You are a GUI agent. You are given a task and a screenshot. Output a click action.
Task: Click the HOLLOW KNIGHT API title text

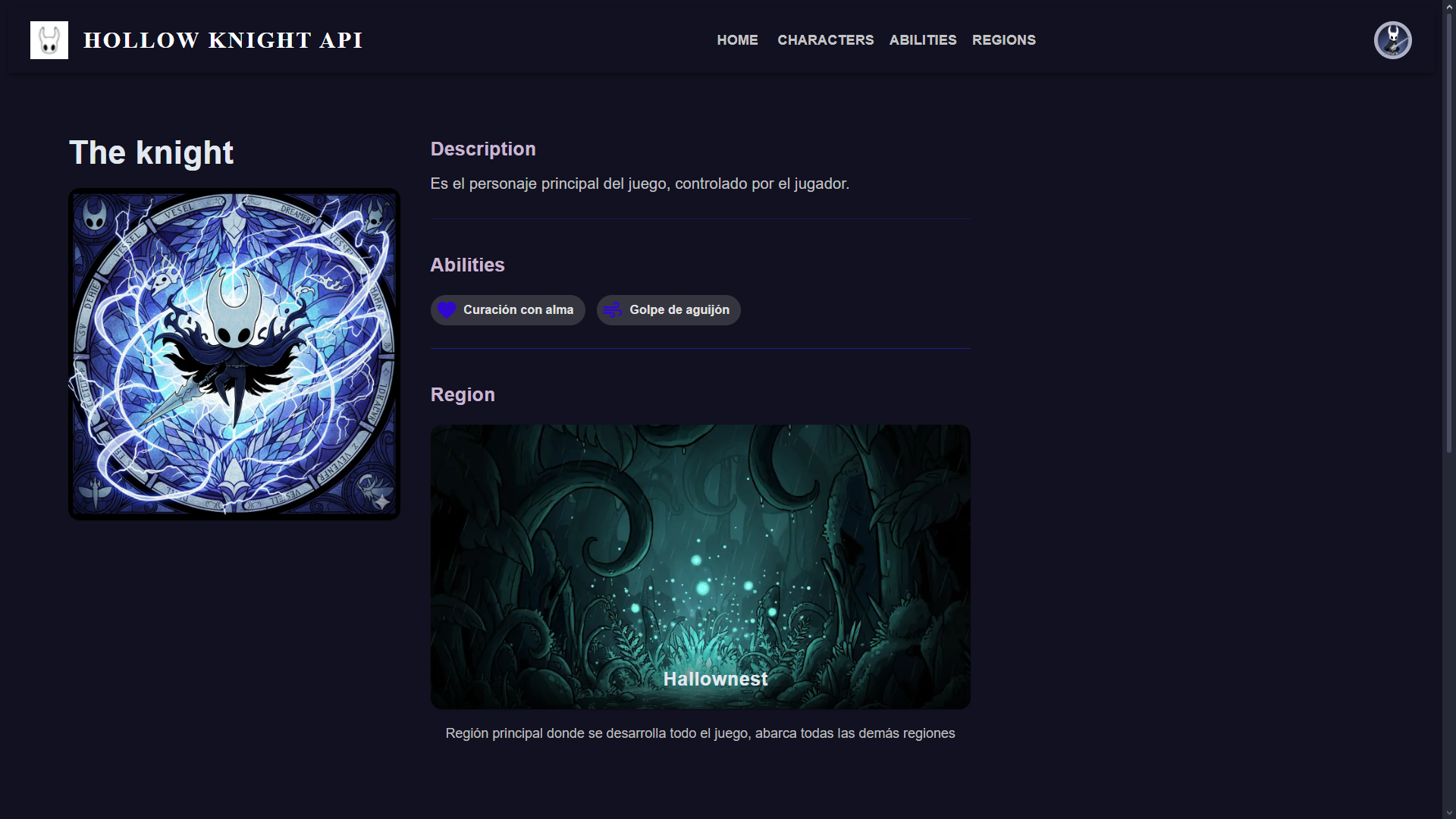[223, 40]
